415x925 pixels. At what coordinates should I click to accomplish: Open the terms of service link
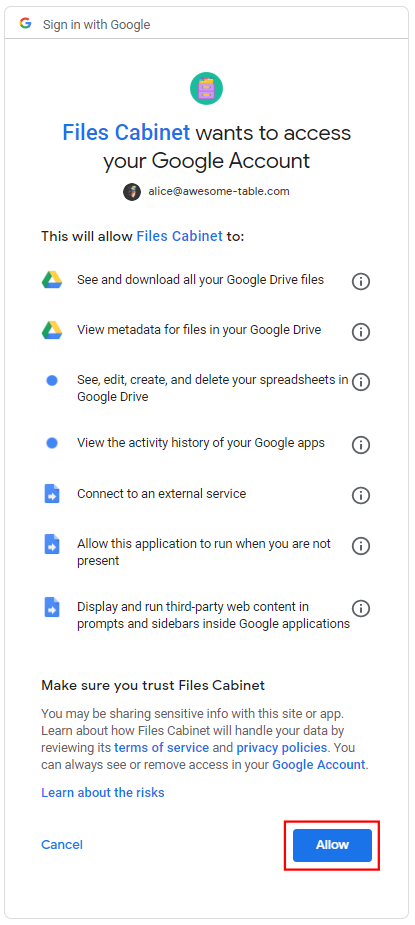162,747
